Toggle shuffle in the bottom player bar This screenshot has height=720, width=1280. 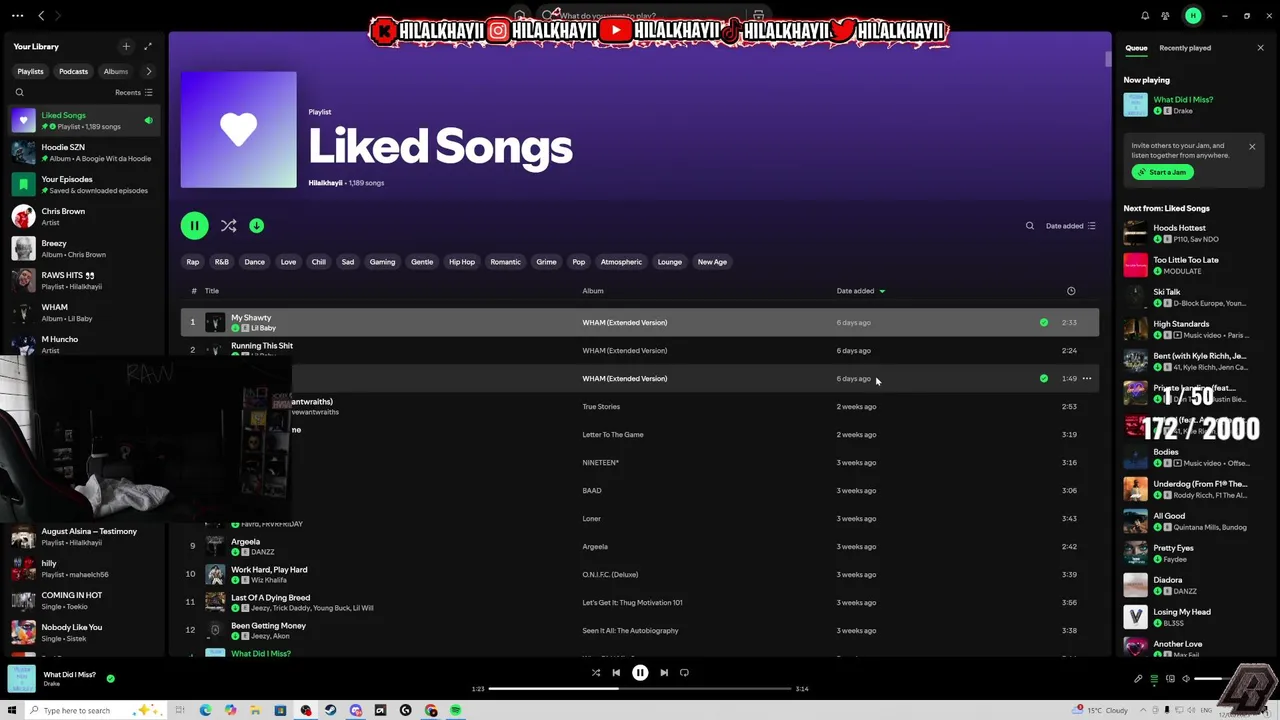(596, 673)
